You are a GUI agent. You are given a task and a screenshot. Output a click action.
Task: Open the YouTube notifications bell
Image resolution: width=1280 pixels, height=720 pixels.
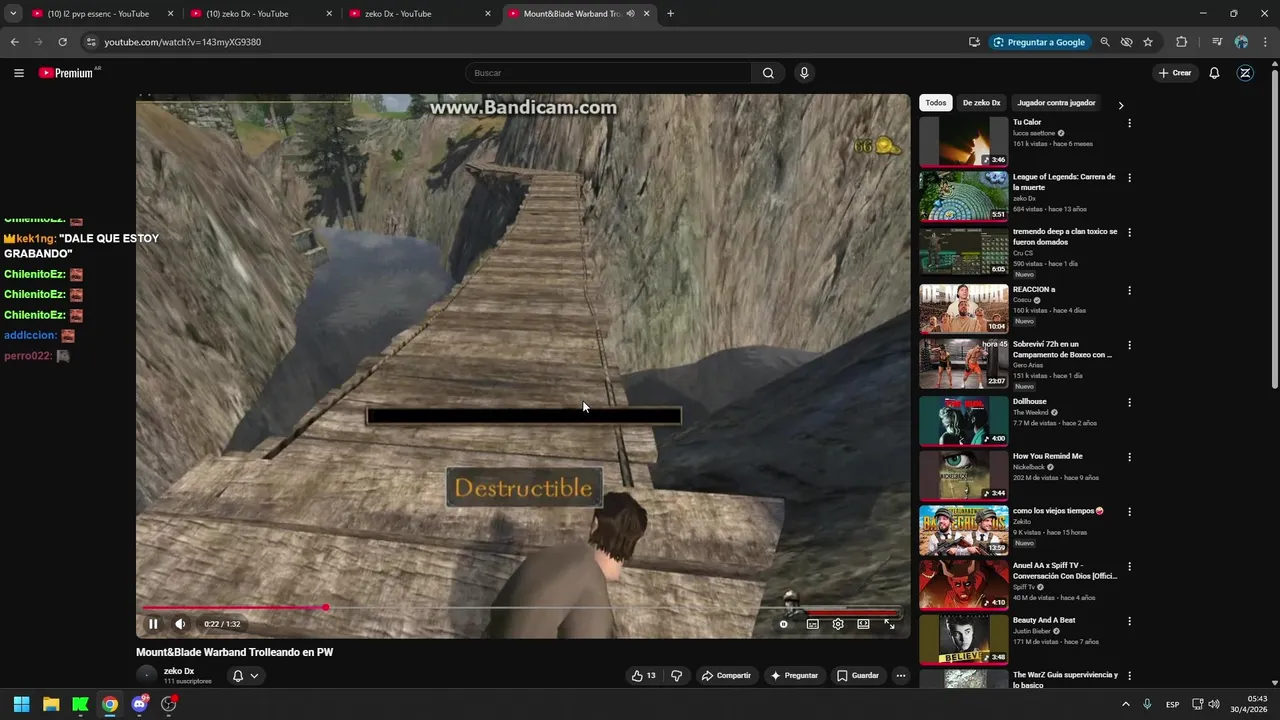pos(1214,73)
